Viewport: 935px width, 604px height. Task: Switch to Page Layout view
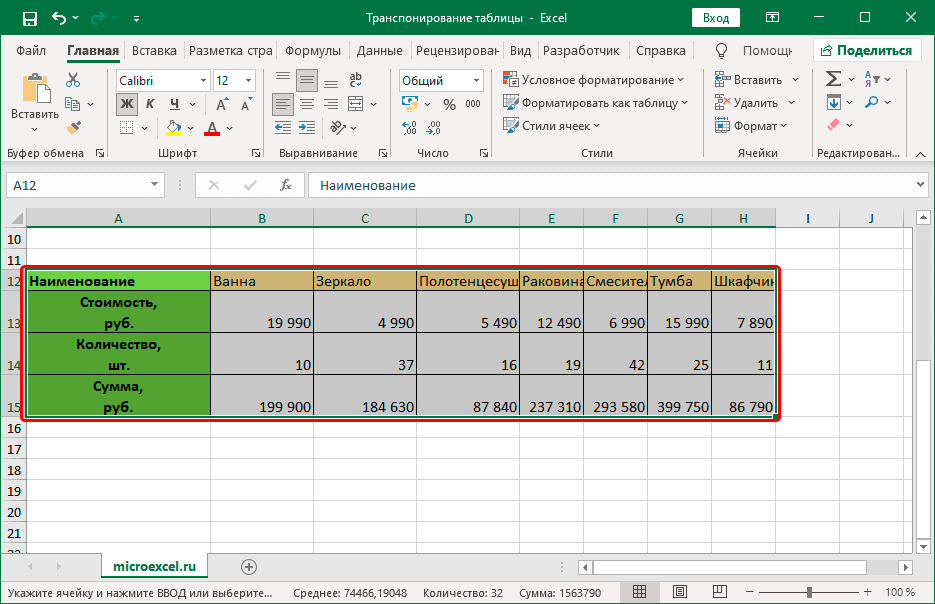pos(680,591)
